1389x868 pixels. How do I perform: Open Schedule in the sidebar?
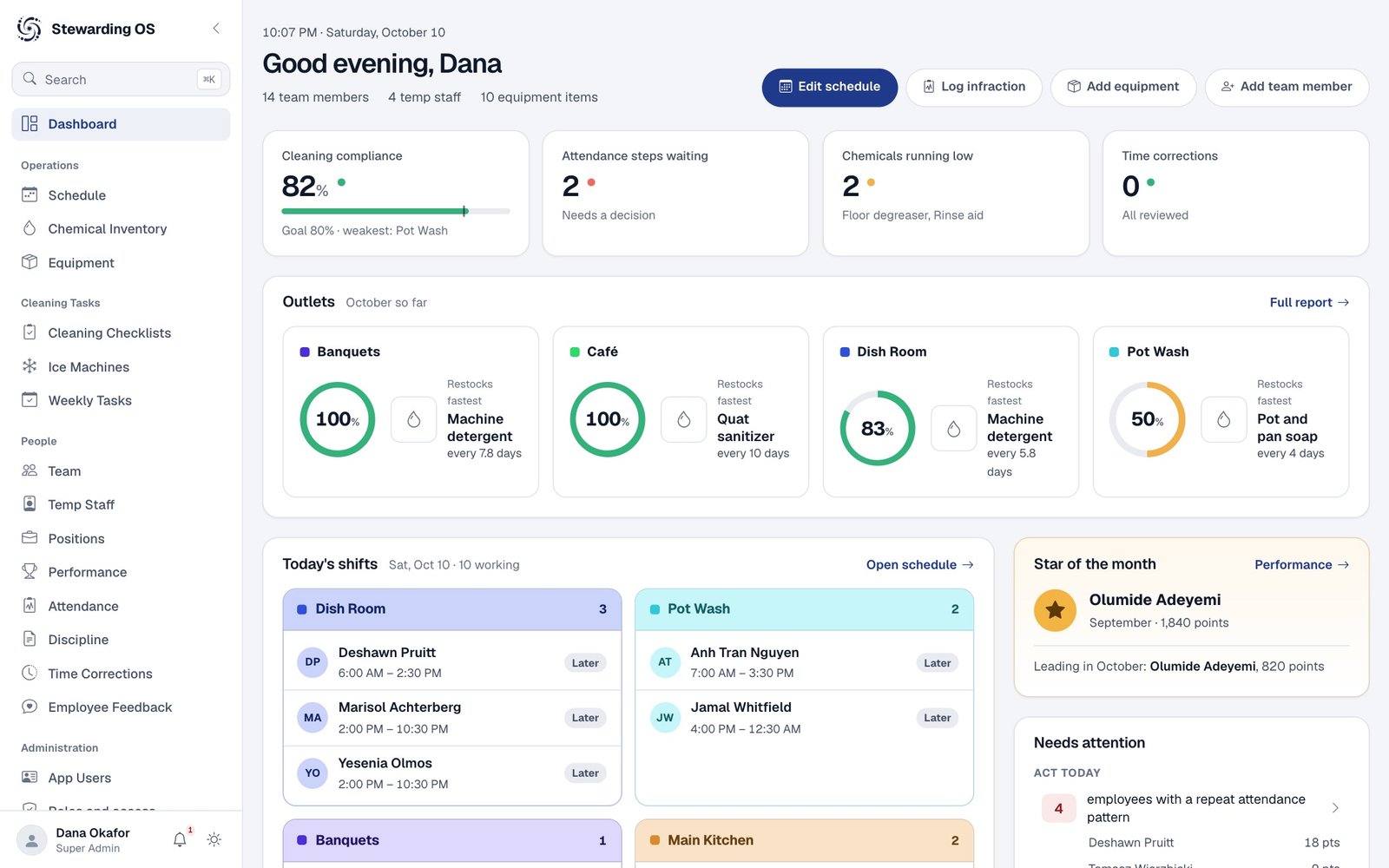(121, 195)
